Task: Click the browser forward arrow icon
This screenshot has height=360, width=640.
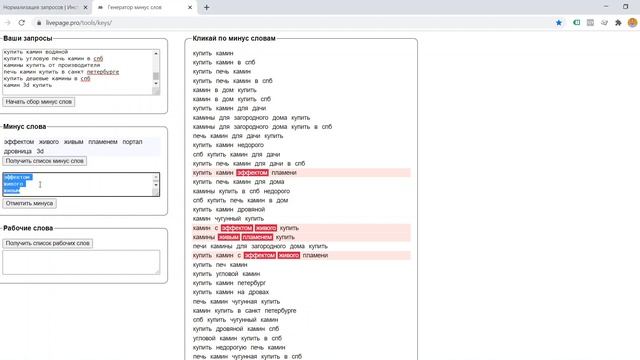Action: [8, 23]
